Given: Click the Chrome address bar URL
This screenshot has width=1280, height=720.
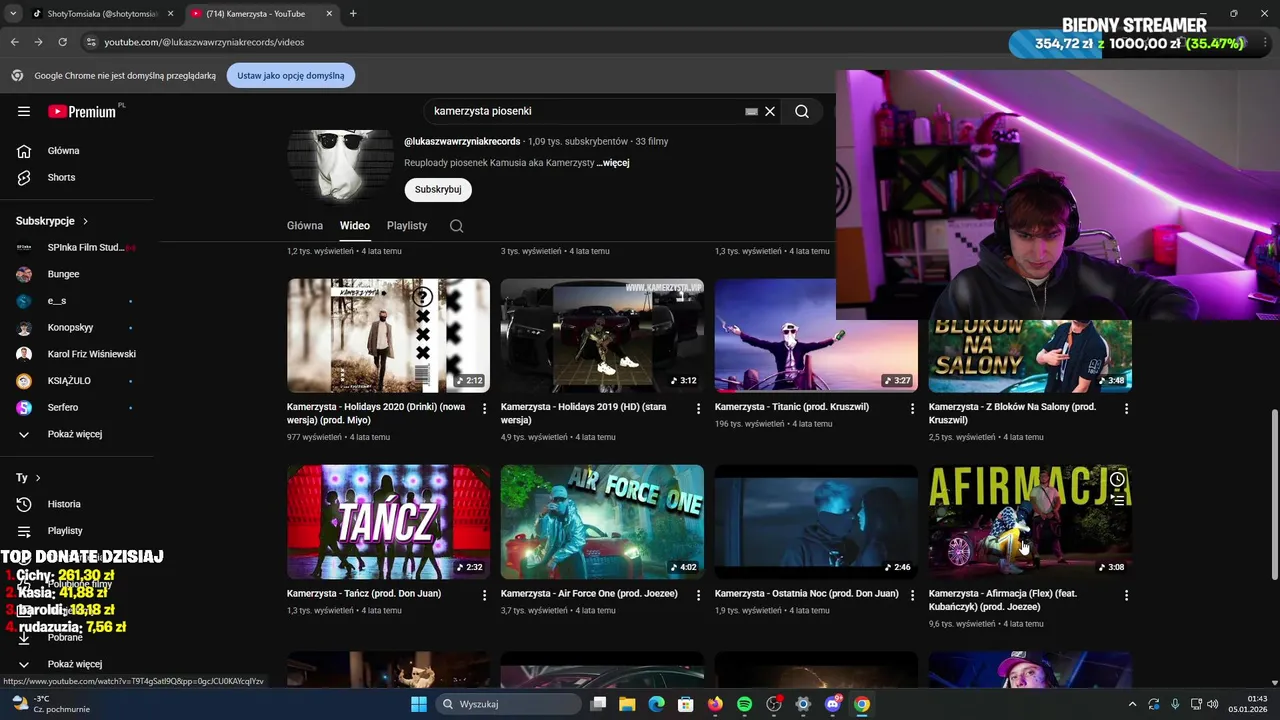Looking at the screenshot, I should click(204, 42).
